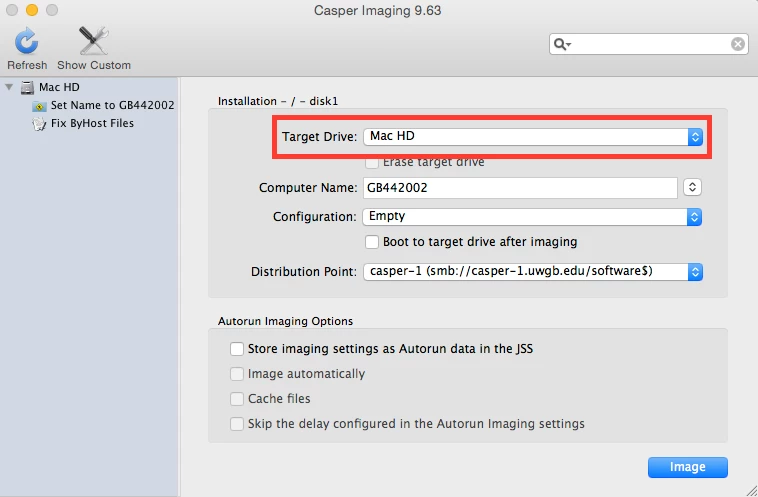Viewport: 758px width, 497px height.
Task: Click the blue Image button
Action: (687, 467)
